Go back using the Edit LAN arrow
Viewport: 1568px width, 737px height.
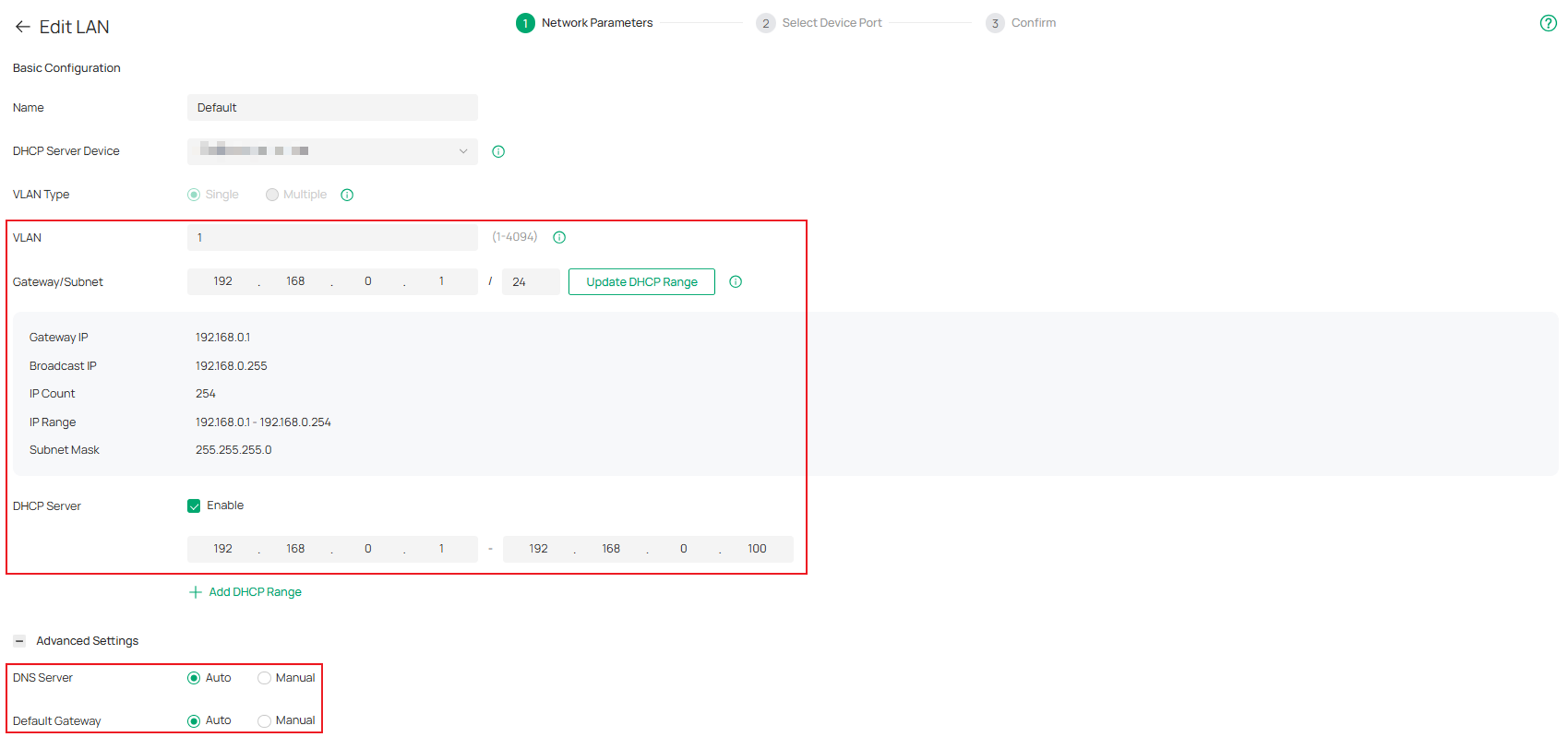point(22,27)
